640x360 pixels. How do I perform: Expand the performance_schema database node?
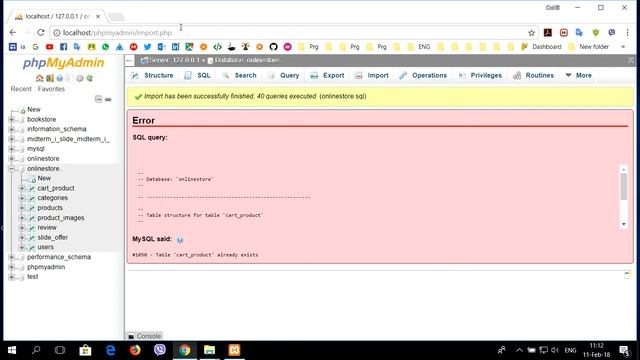click(x=11, y=257)
